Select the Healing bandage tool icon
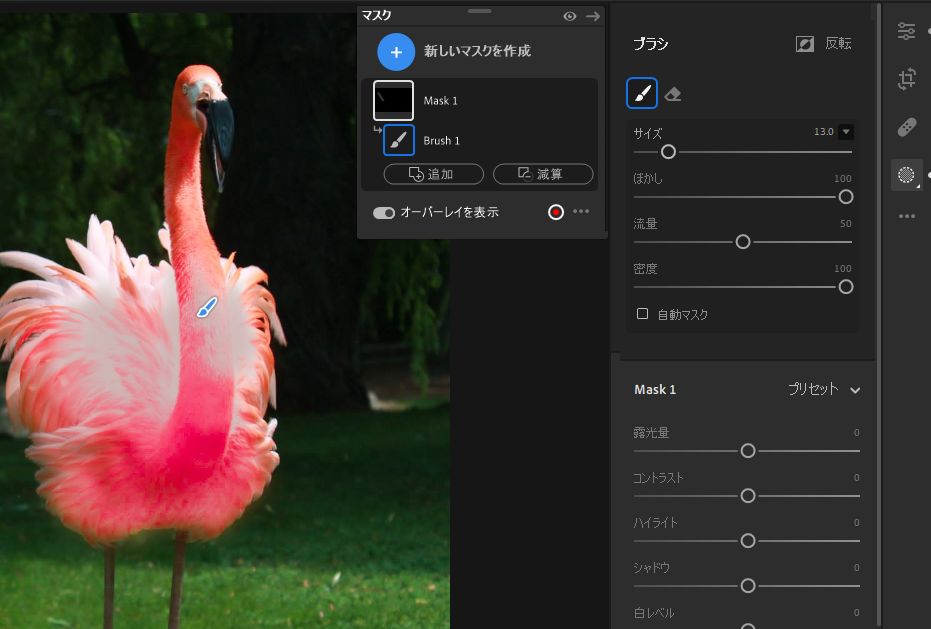Viewport: 931px width, 629px height. pos(907,127)
